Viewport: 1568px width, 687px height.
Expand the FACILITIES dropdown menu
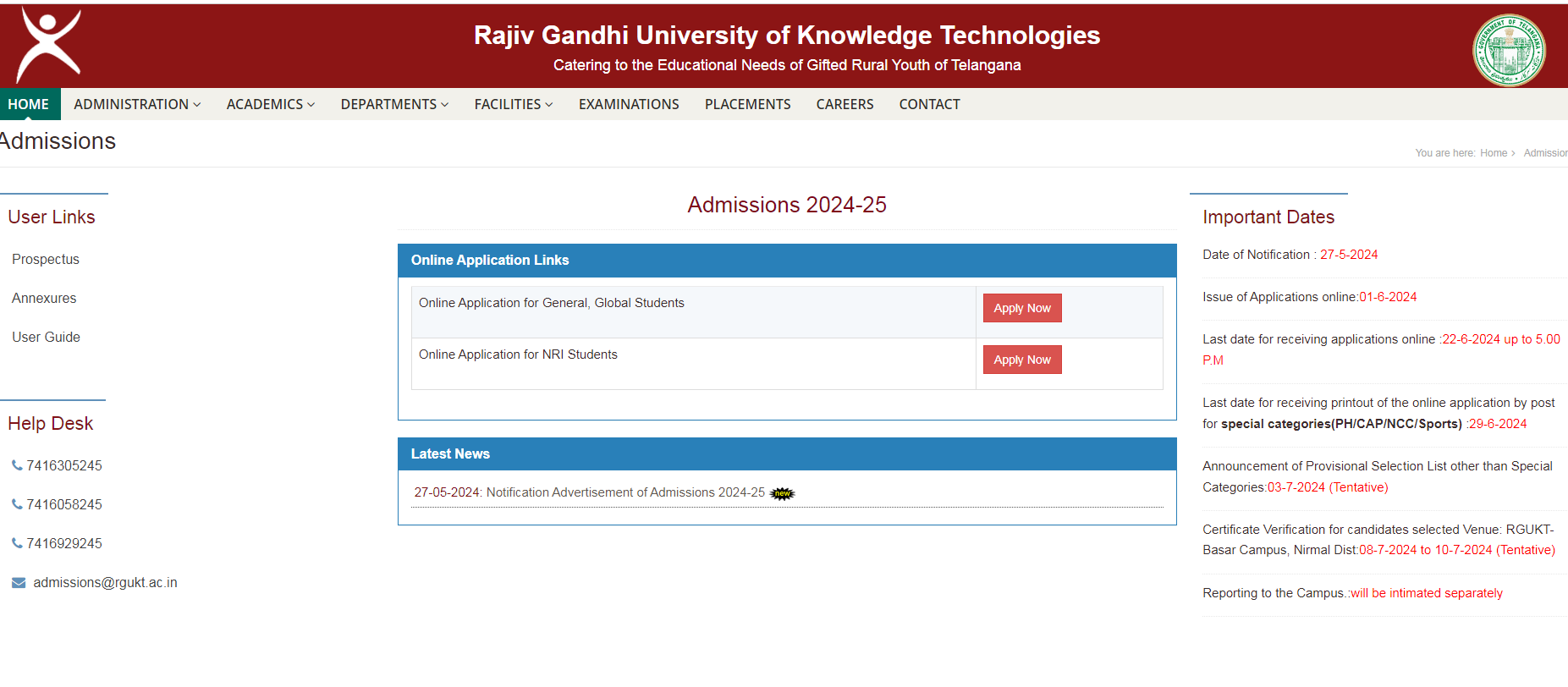click(514, 104)
